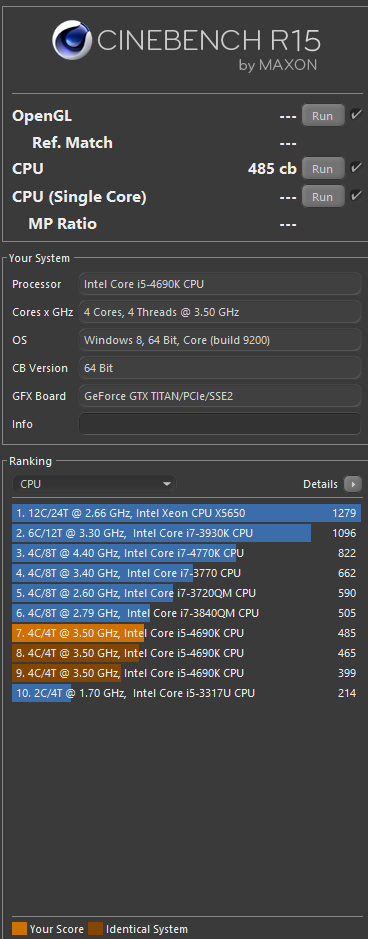Run the CPU Single Core benchmark

(323, 196)
